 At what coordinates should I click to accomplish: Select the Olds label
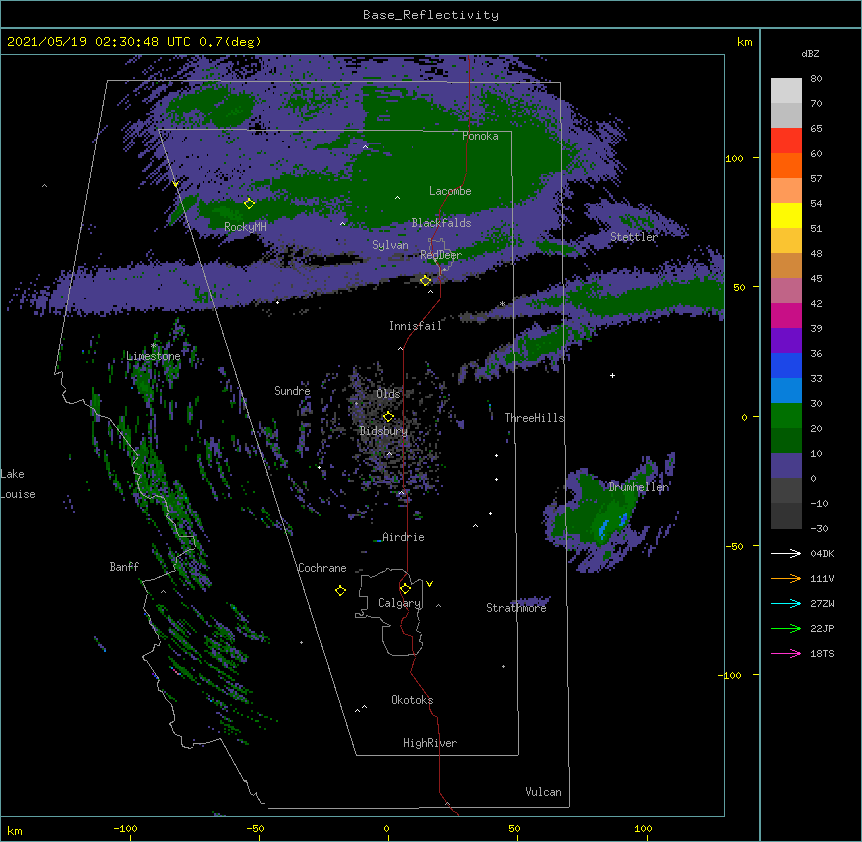[x=388, y=394]
